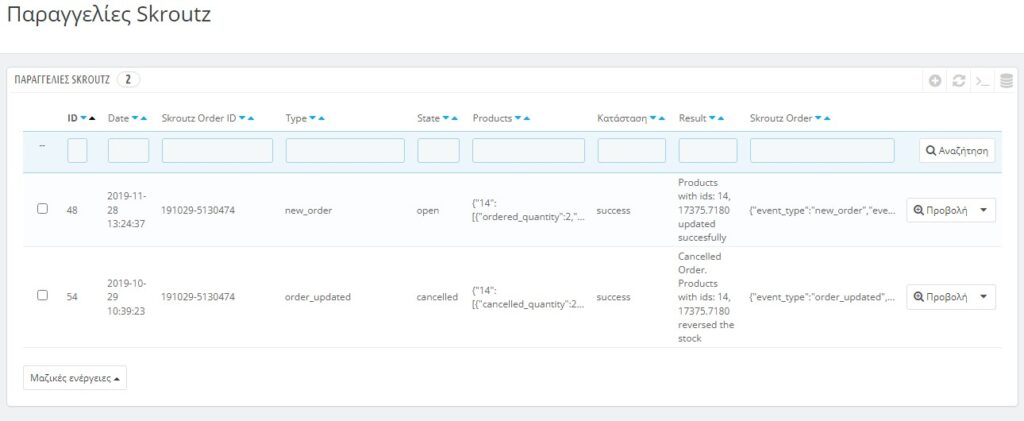Click the success status in row 48
Screen dimensions: 1024x421
[x=613, y=211]
